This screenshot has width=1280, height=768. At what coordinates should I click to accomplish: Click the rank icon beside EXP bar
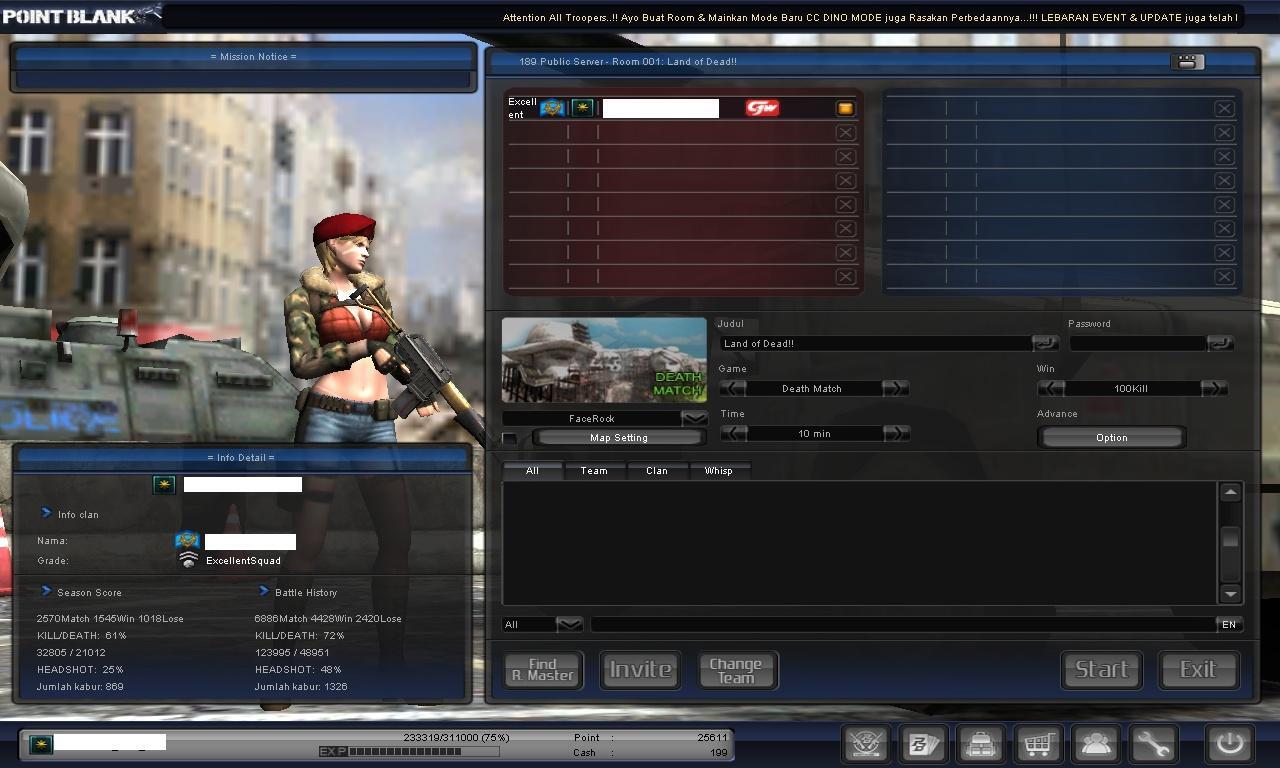[x=41, y=743]
